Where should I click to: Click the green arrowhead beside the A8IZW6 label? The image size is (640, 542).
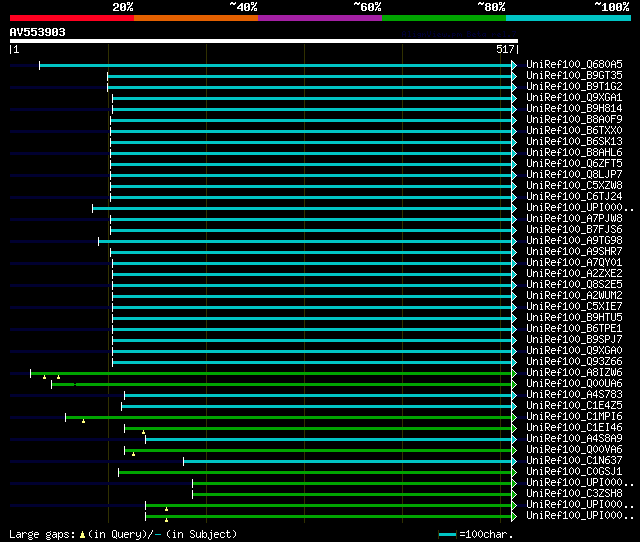[514, 373]
